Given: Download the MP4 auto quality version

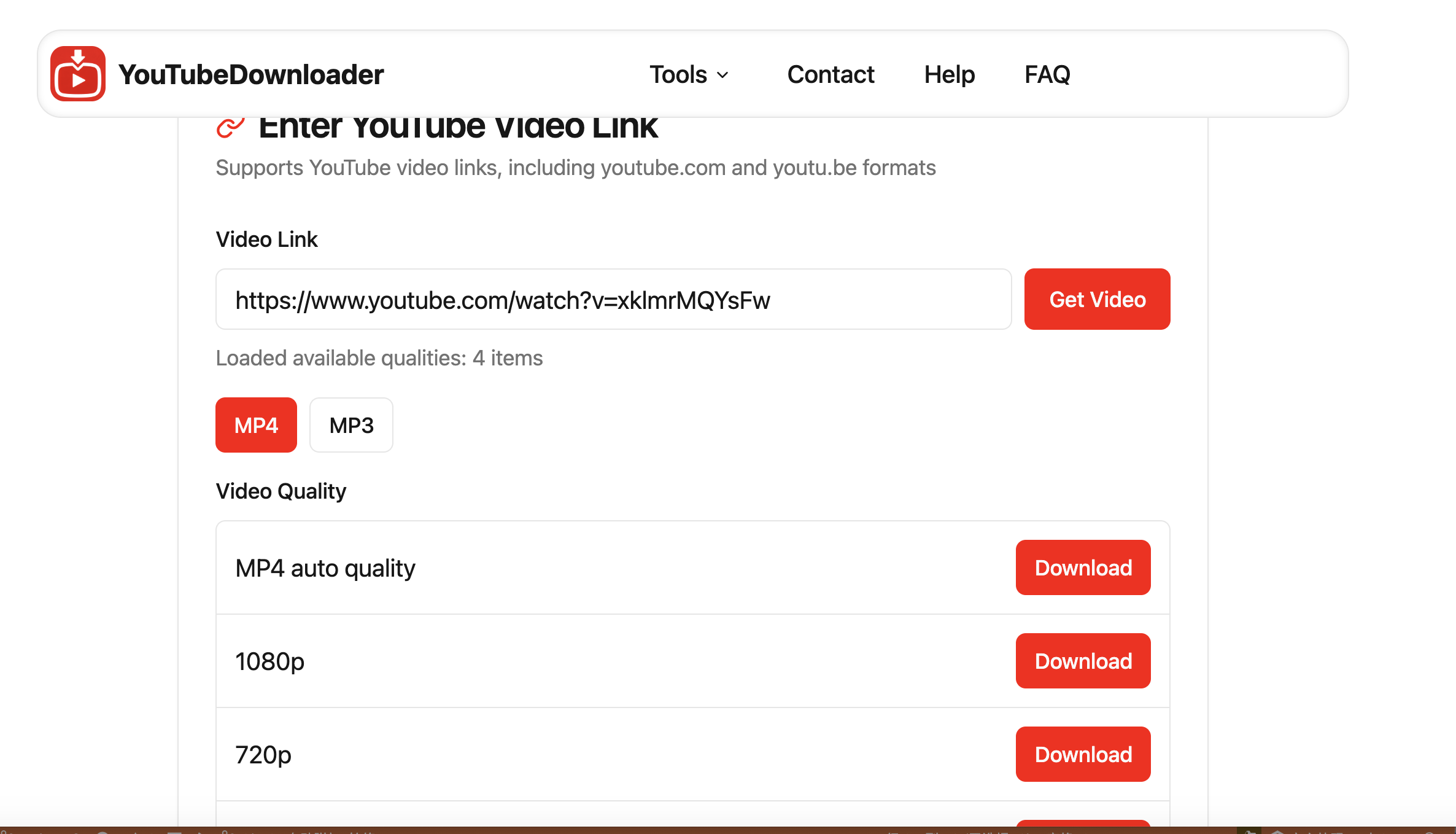Looking at the screenshot, I should click(x=1082, y=567).
